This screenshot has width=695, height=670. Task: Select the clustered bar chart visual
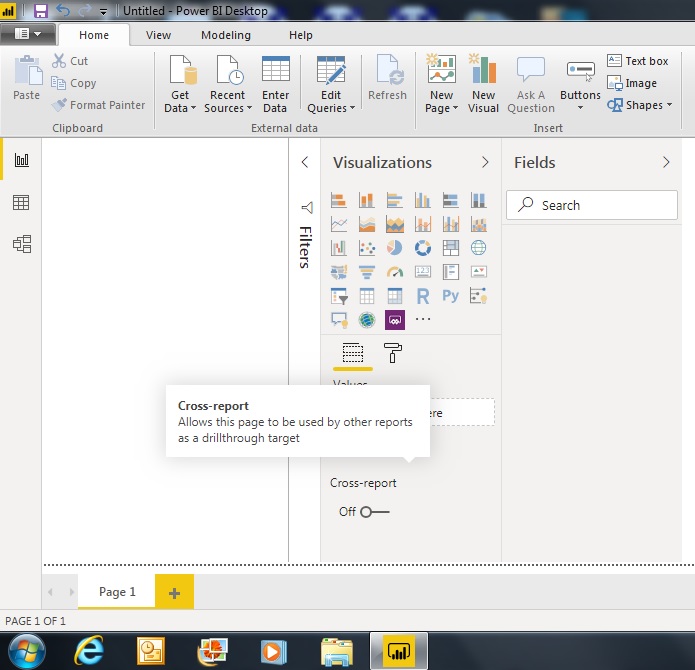pos(394,200)
